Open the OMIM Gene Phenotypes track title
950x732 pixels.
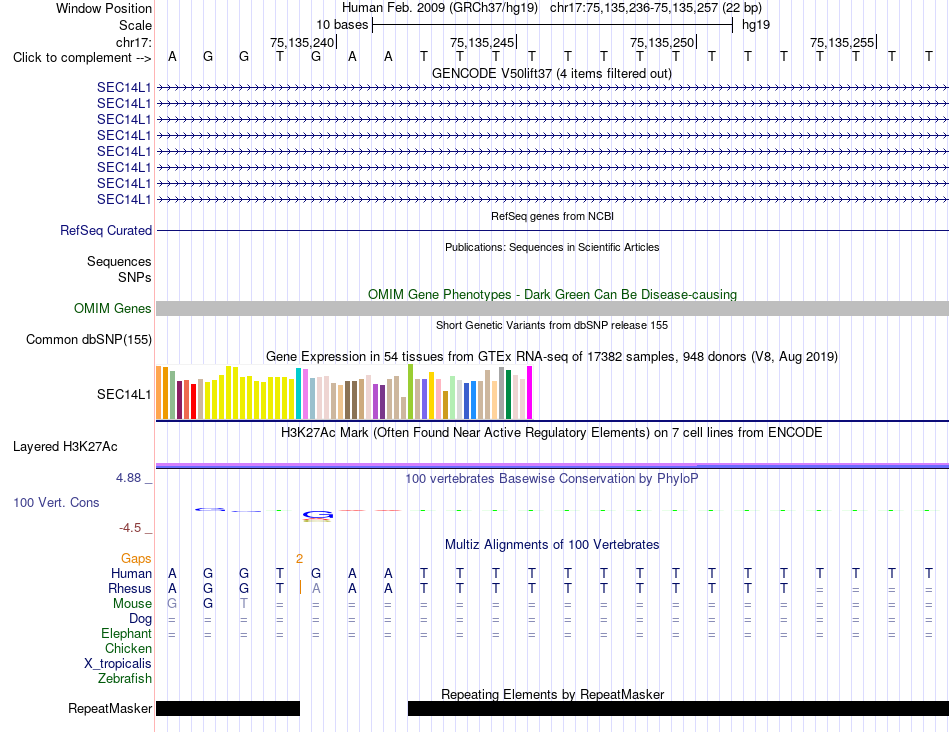tap(552, 294)
